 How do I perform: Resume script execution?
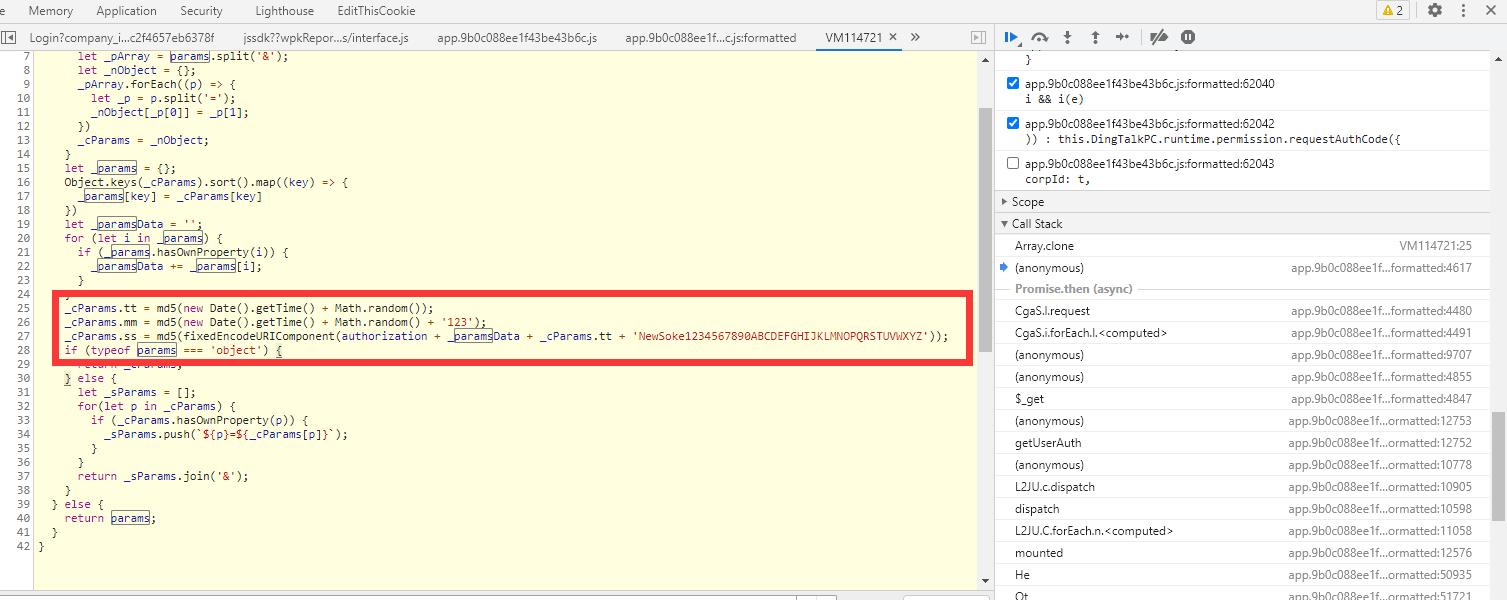(x=1011, y=37)
